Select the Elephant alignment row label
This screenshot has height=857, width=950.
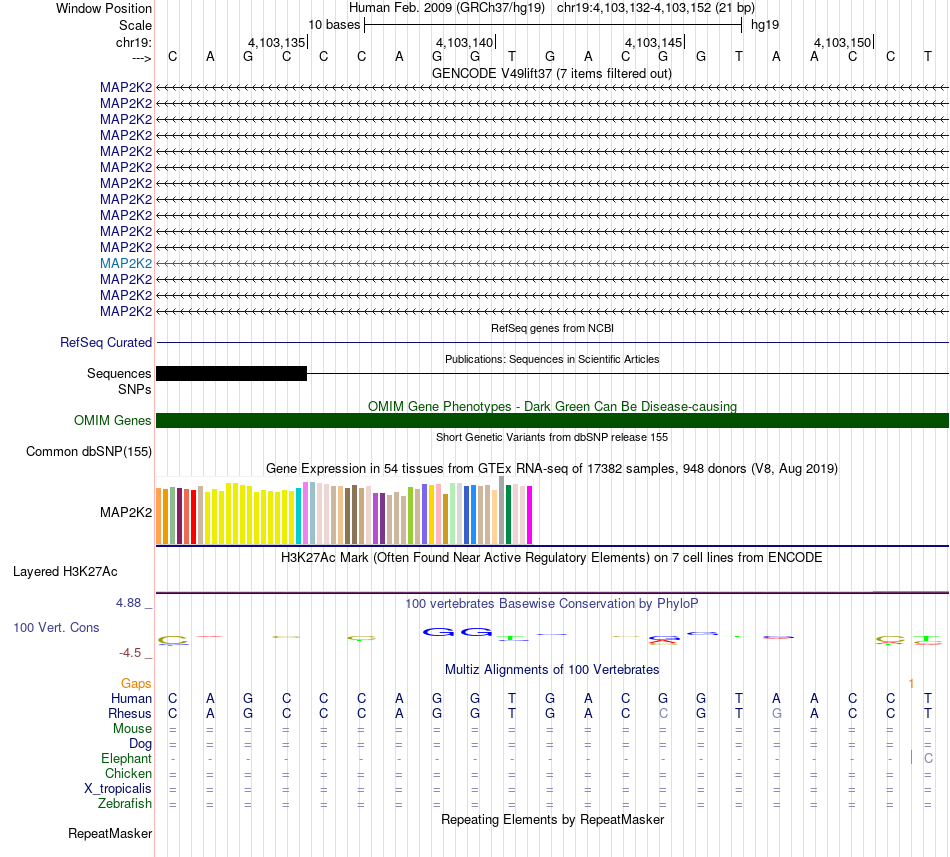click(x=127, y=759)
